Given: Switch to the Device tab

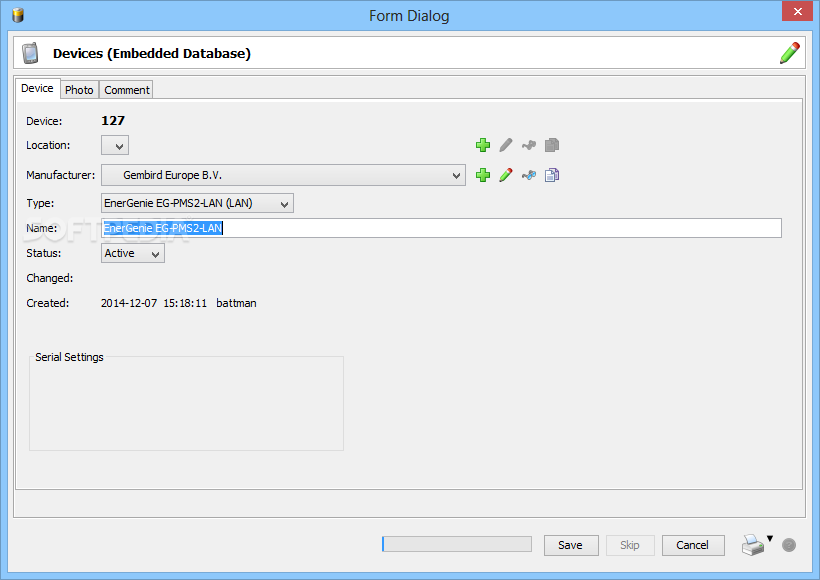Looking at the screenshot, I should click(37, 88).
